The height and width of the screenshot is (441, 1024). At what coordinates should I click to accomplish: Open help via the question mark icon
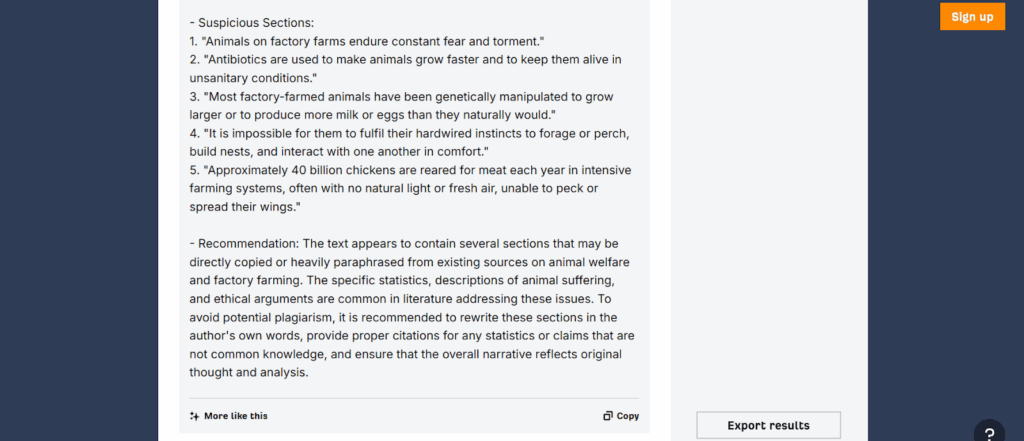989,433
